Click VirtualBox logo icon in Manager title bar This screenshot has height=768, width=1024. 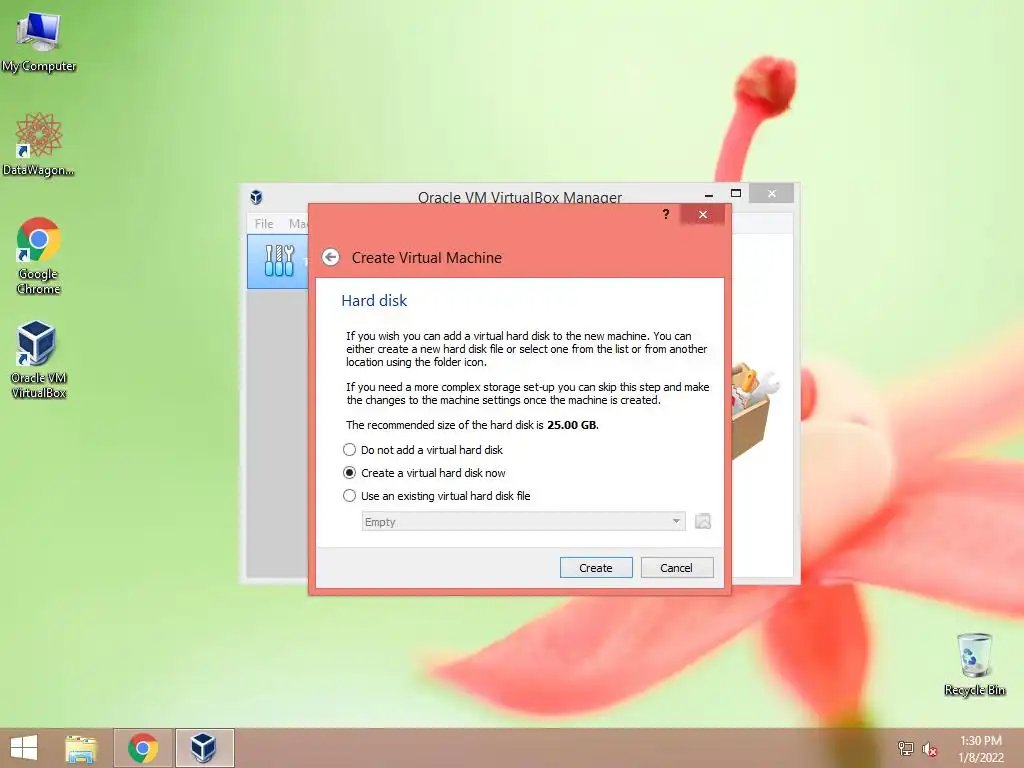256,197
